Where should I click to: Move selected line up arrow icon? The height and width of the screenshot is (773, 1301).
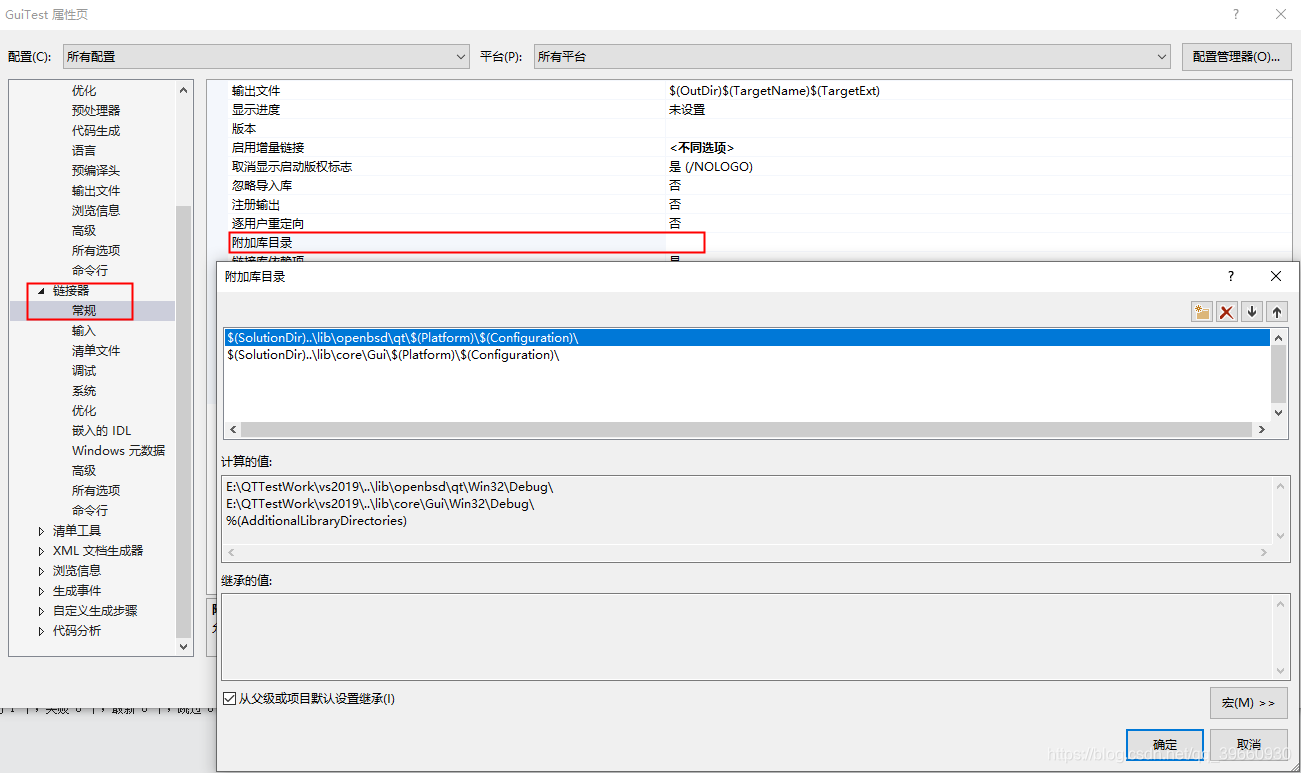coord(1277,312)
